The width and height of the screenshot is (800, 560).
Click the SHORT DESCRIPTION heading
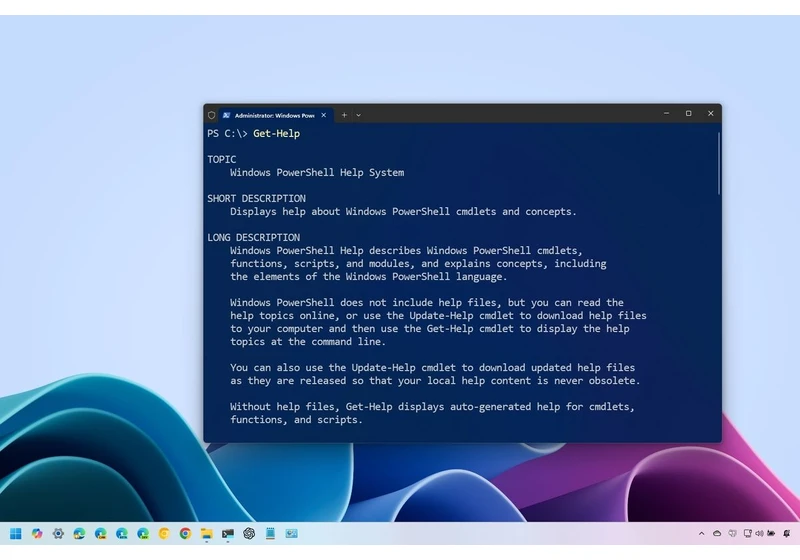[257, 198]
